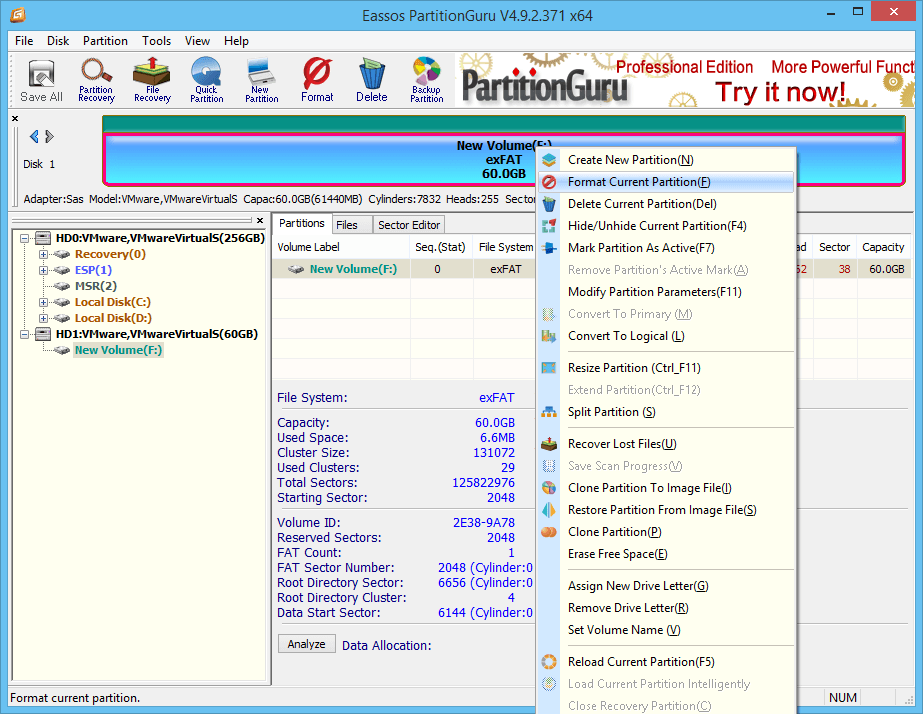Open the Partition menu

(x=105, y=41)
